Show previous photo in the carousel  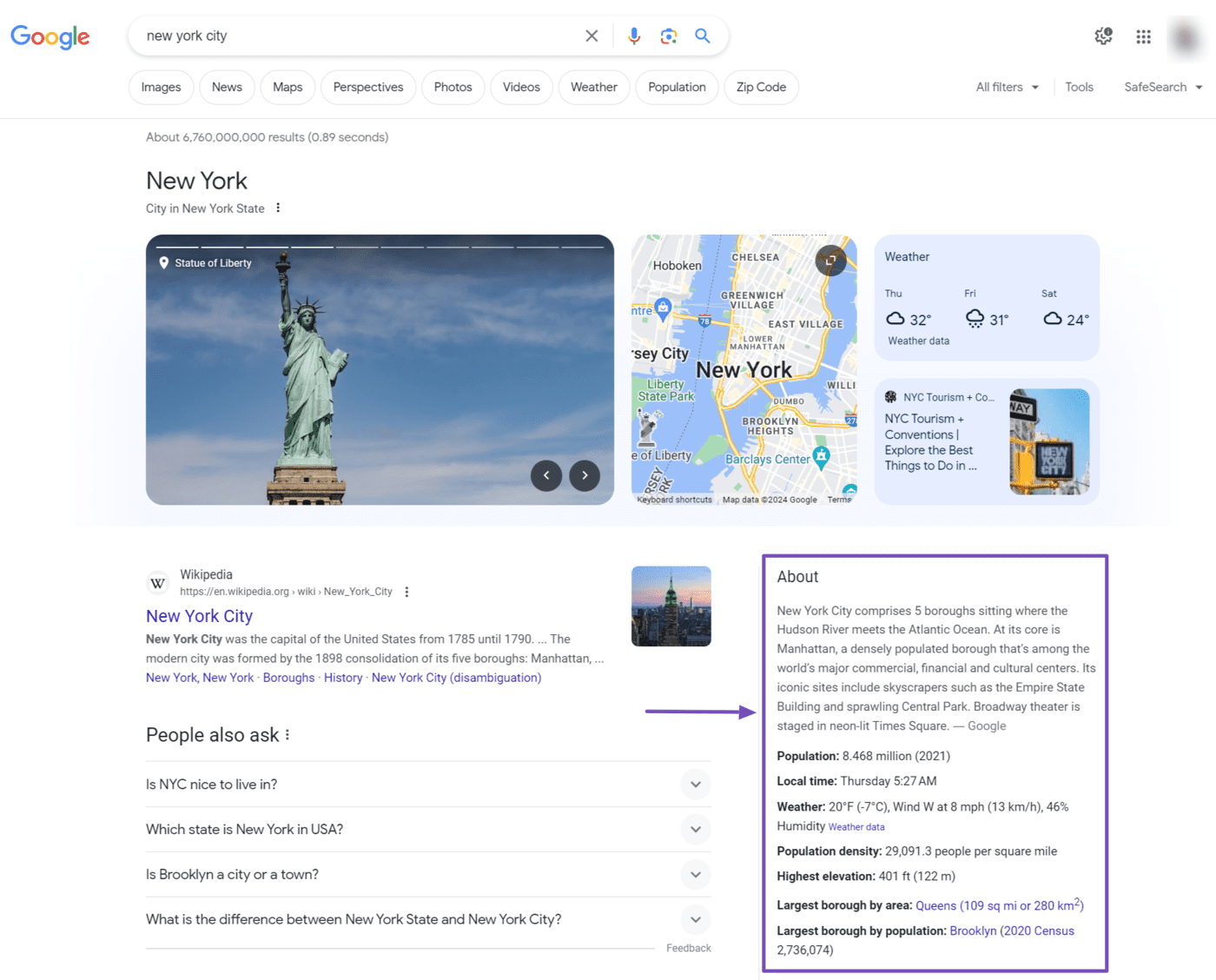[x=546, y=475]
